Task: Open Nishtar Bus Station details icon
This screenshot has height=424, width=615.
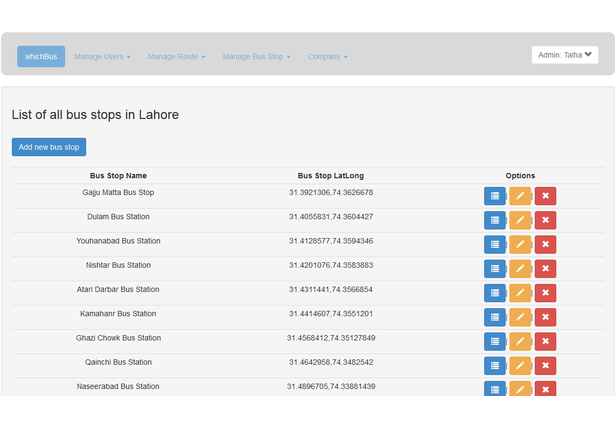Action: [495, 269]
